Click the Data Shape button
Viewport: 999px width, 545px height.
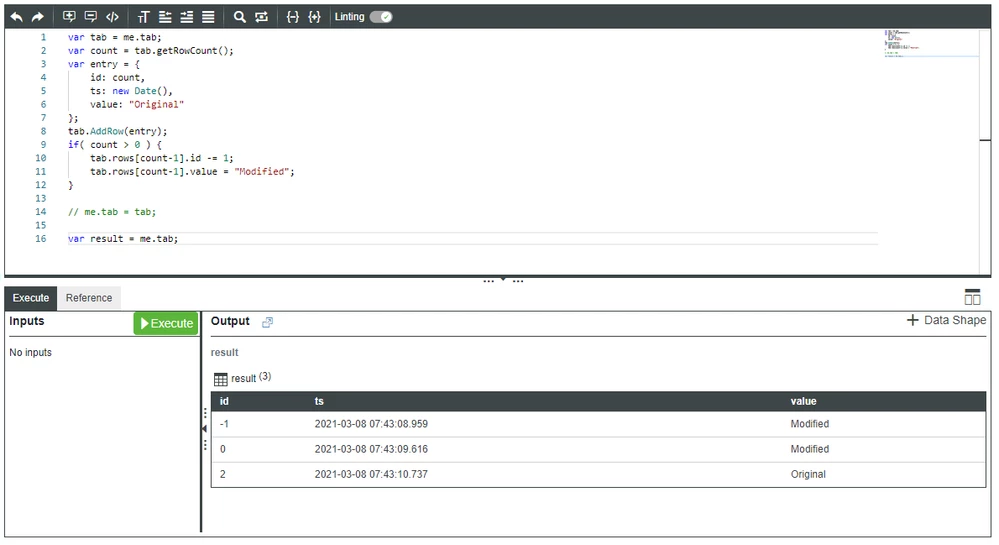946,320
